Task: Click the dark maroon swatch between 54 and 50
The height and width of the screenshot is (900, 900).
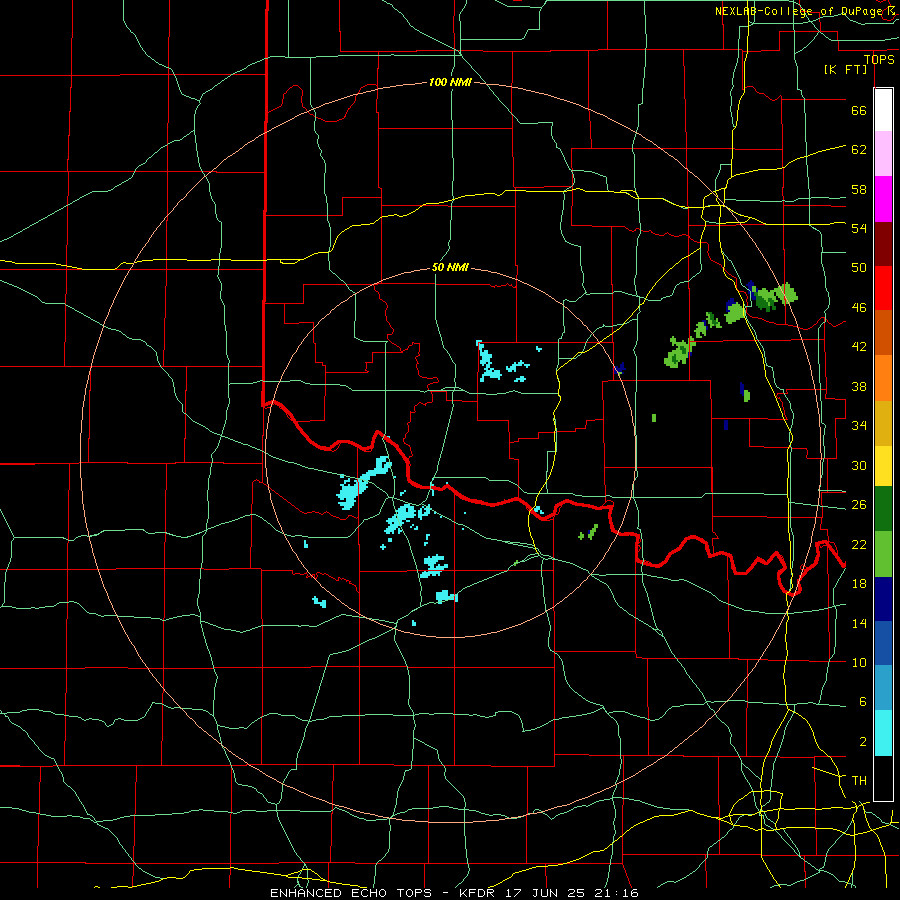Action: coord(883,244)
